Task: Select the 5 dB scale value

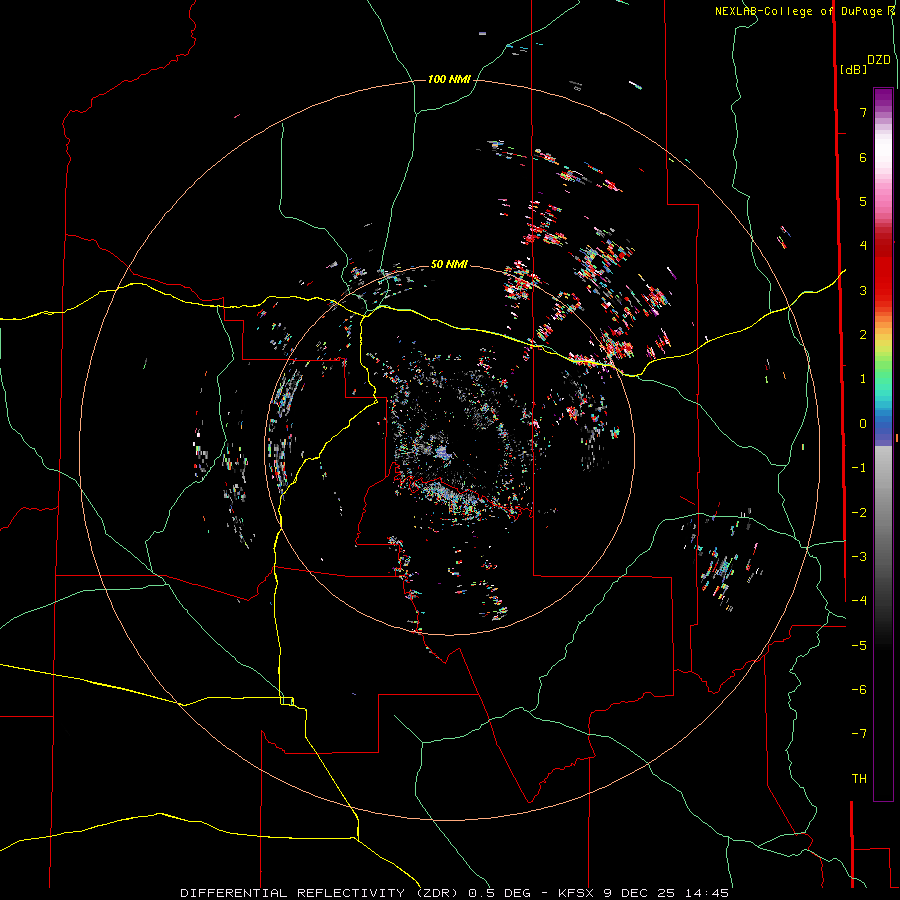Action: pyautogui.click(x=863, y=201)
